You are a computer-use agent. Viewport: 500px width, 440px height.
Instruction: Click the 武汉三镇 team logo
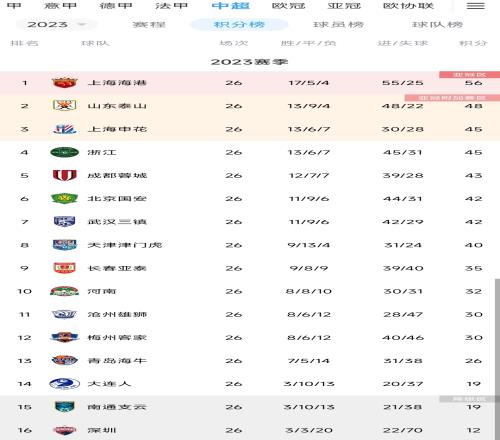(x=65, y=222)
